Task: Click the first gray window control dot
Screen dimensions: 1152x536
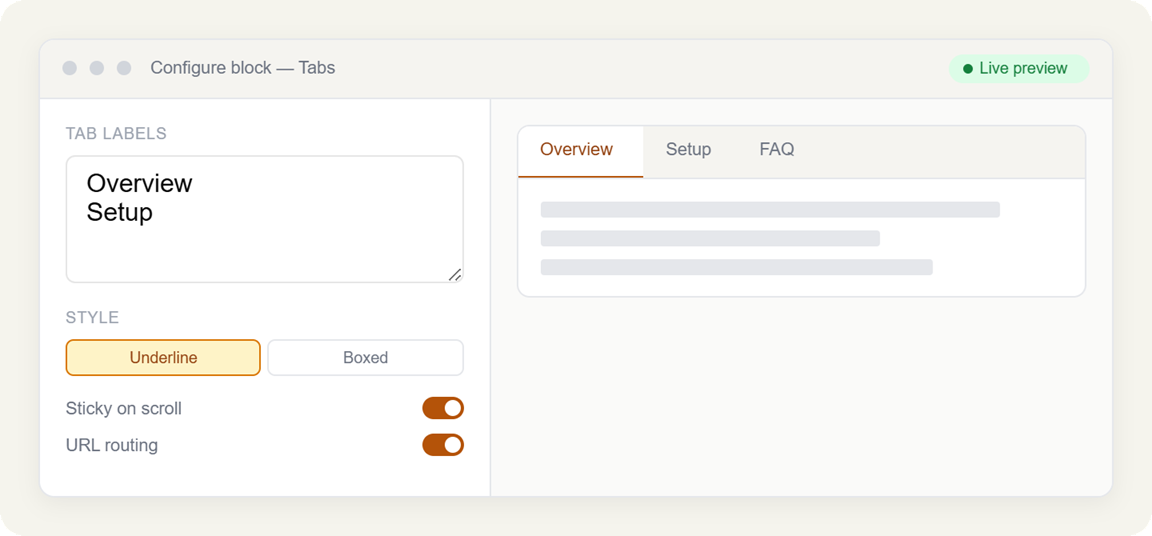Action: 70,68
